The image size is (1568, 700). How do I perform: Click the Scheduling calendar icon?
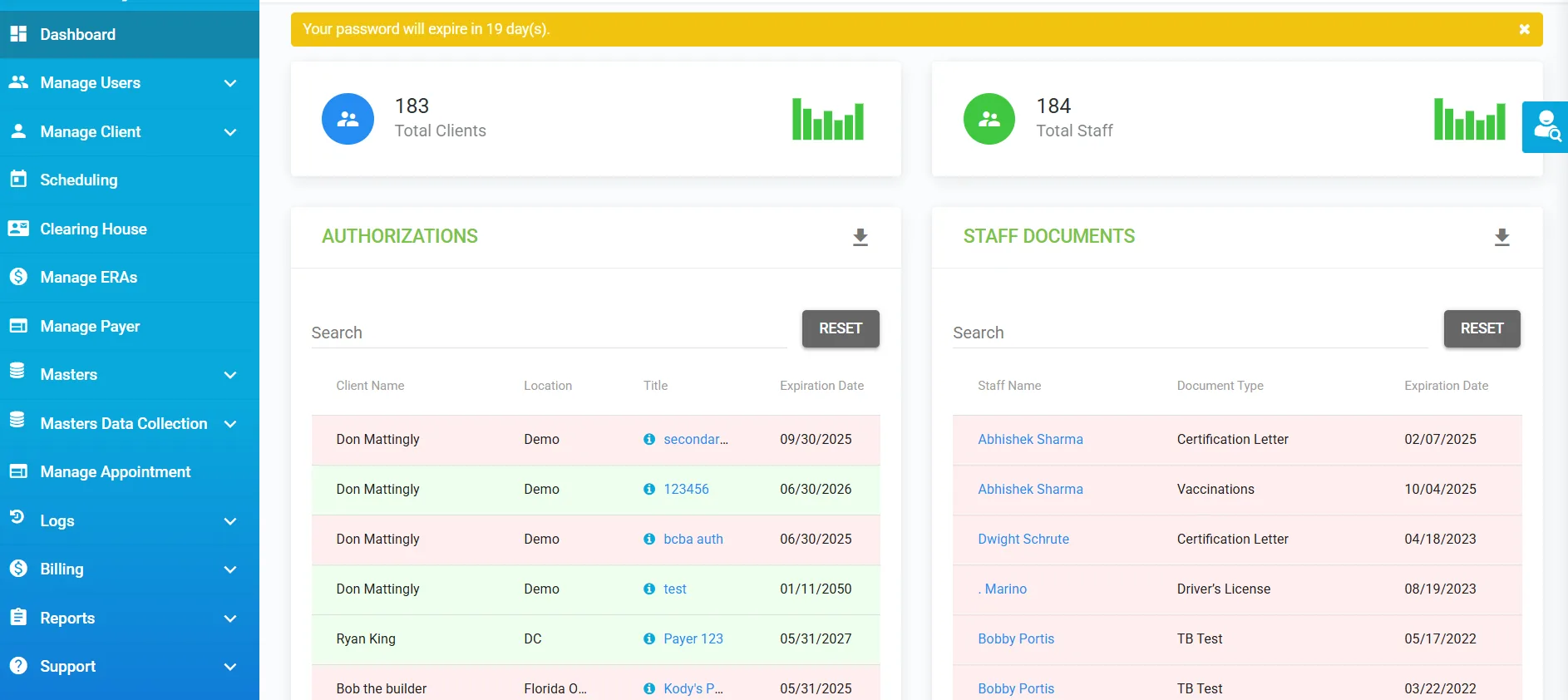(x=18, y=179)
